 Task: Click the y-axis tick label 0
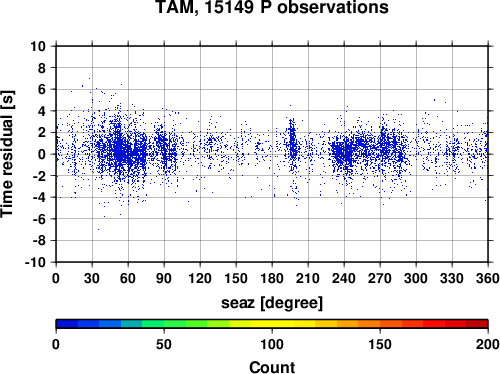pos(42,154)
